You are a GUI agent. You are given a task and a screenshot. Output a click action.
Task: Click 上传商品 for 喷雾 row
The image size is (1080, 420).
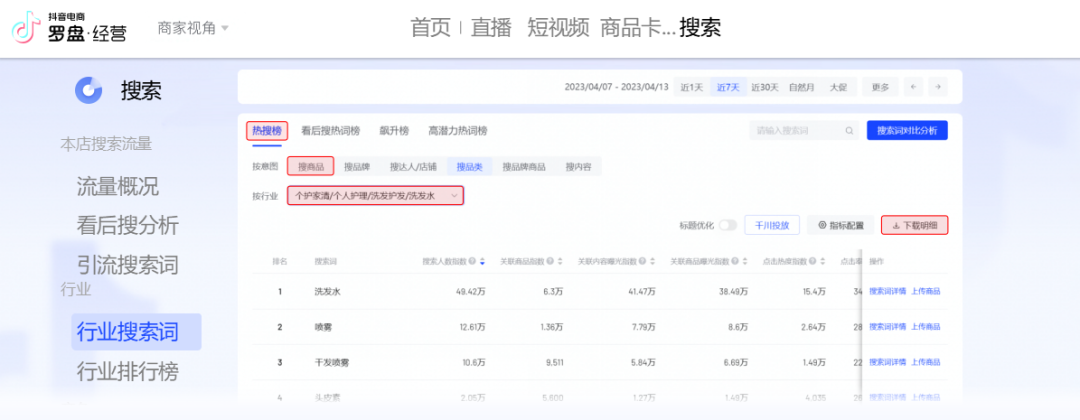(x=926, y=326)
